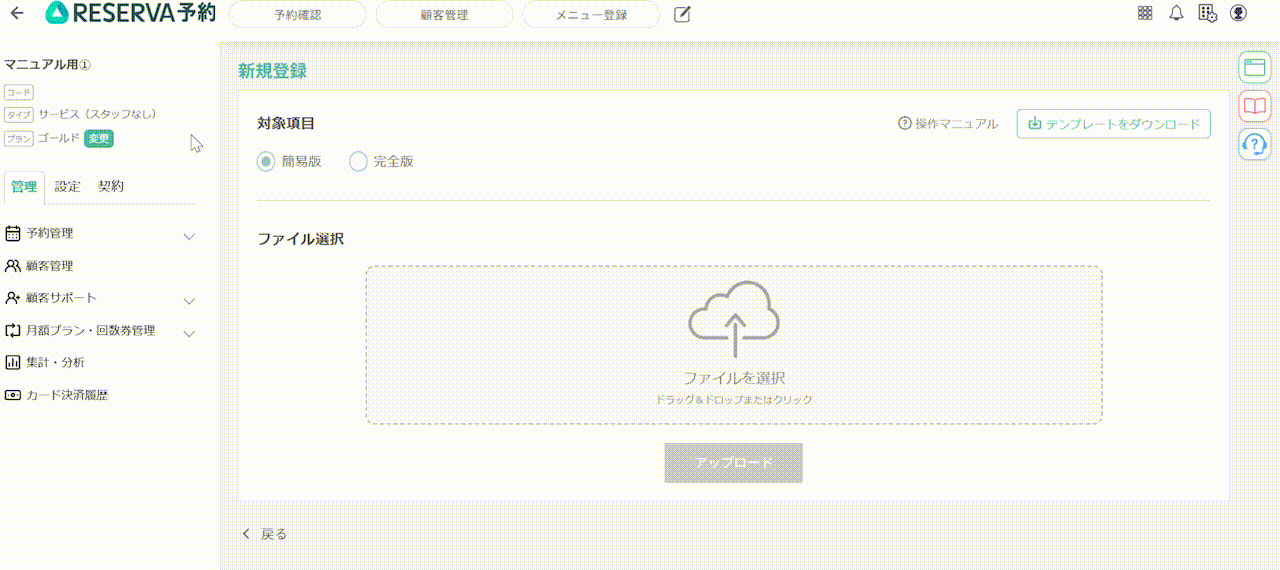This screenshot has height=570, width=1280.
Task: Click the サービス（スタッフなし） type text
Action: pyautogui.click(x=97, y=114)
